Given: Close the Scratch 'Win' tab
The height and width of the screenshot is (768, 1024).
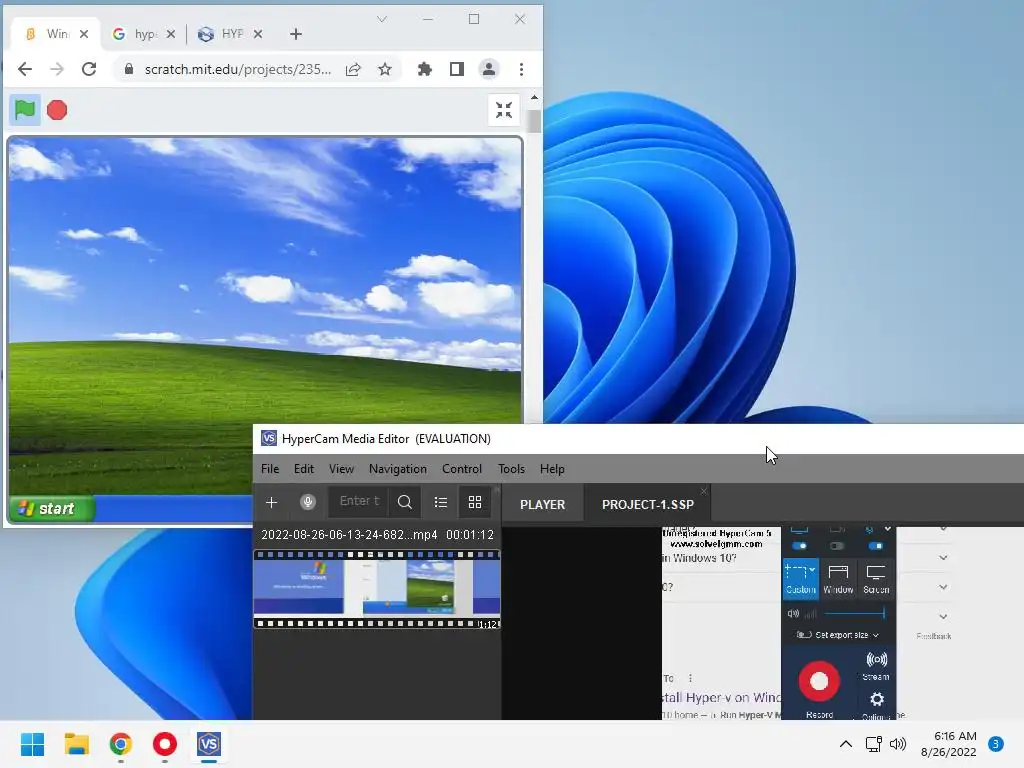Looking at the screenshot, I should (84, 34).
